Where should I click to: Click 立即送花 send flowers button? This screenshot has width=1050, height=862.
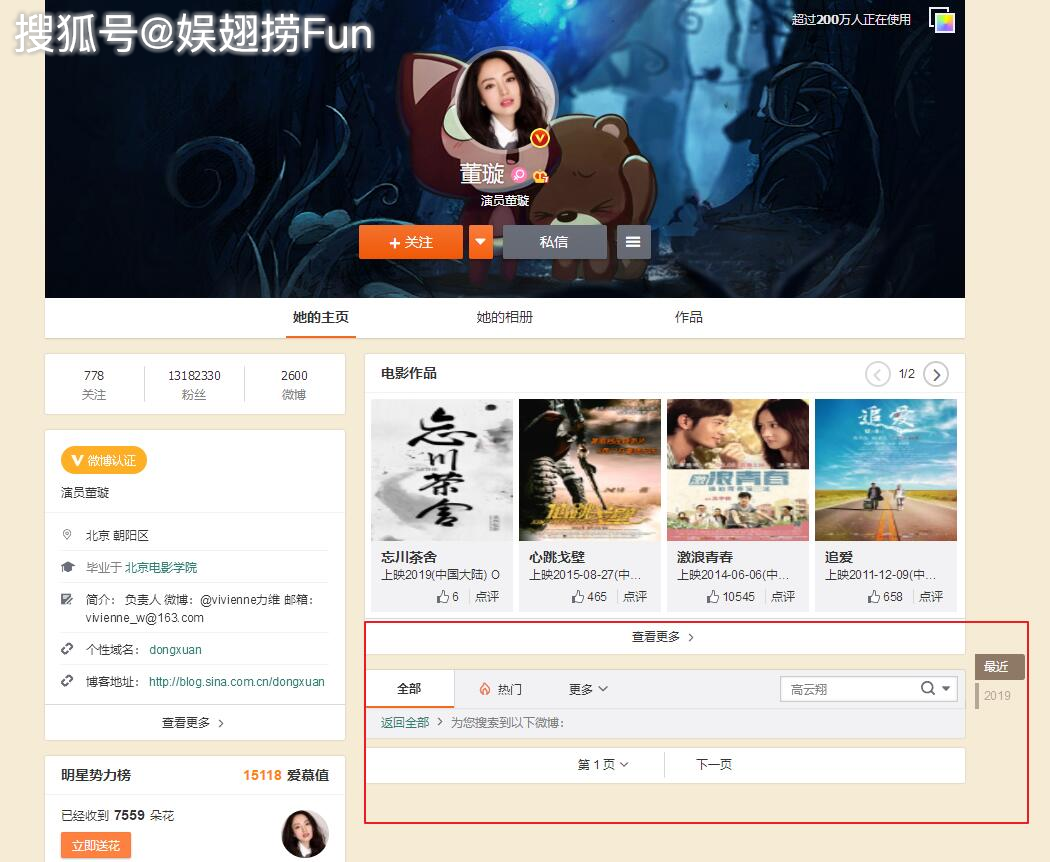pos(96,845)
